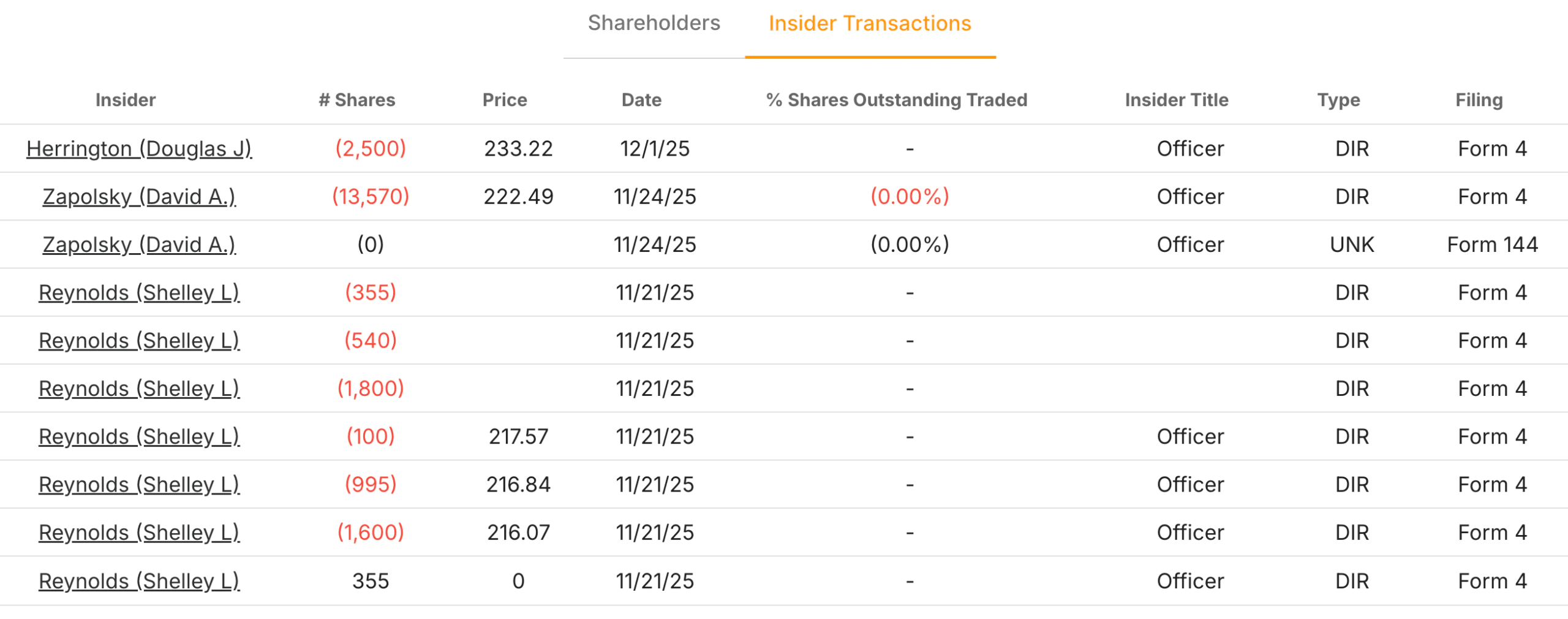Open Herrington (Douglas J) insider profile
The height and width of the screenshot is (619, 1568).
pyautogui.click(x=140, y=148)
